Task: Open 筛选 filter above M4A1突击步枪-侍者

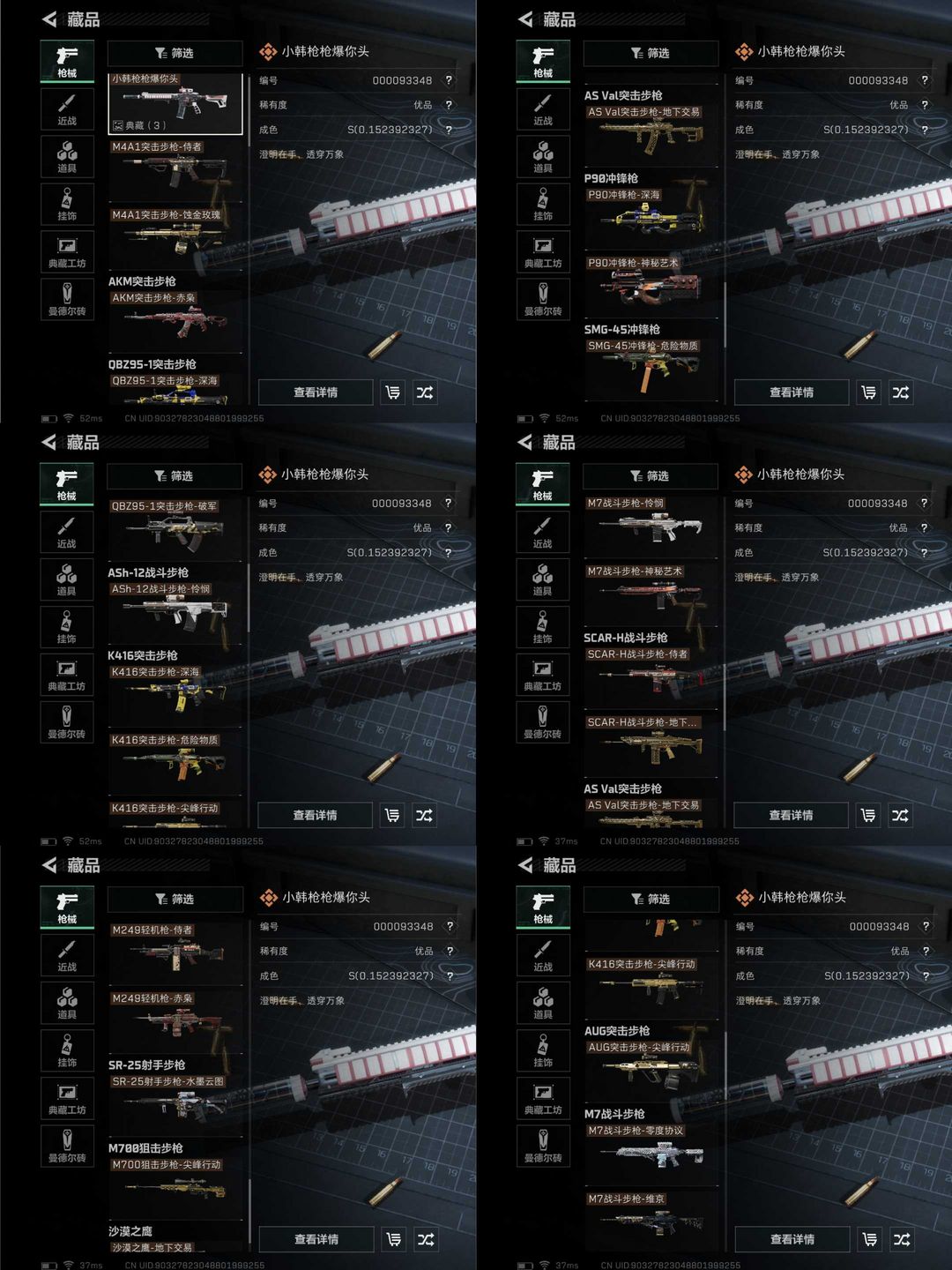Action: tap(175, 53)
